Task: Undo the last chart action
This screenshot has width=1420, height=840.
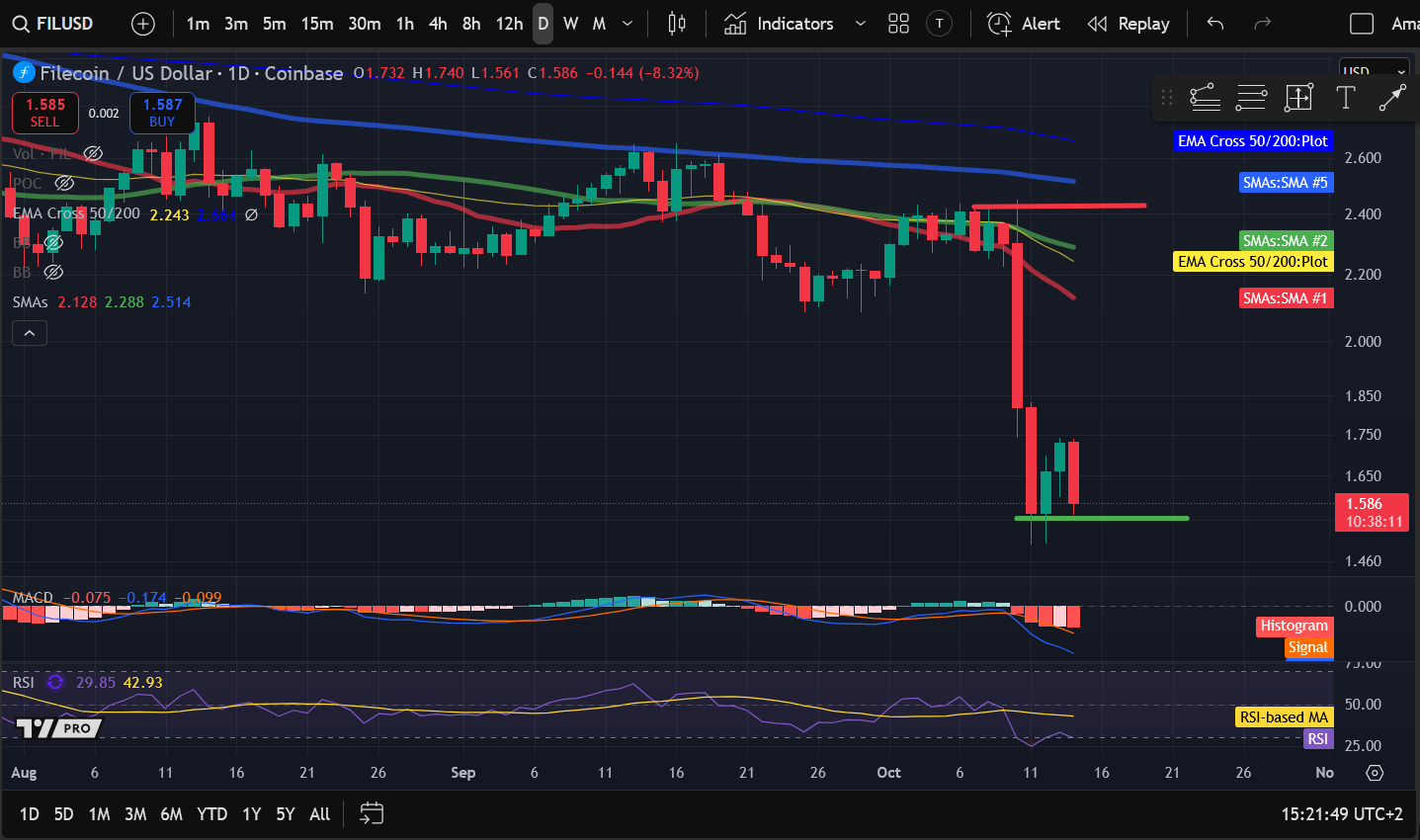Action: 1215,24
